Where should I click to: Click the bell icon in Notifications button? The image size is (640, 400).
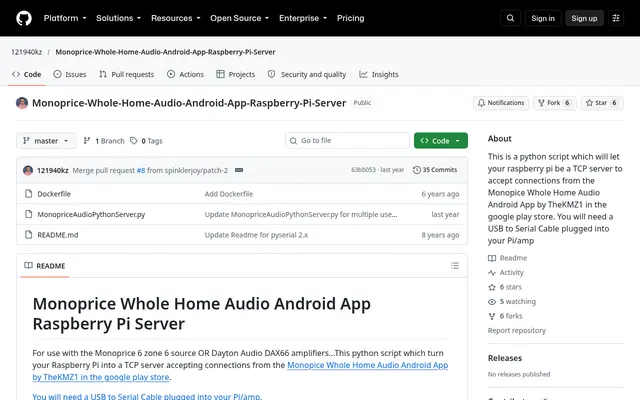click(x=481, y=103)
